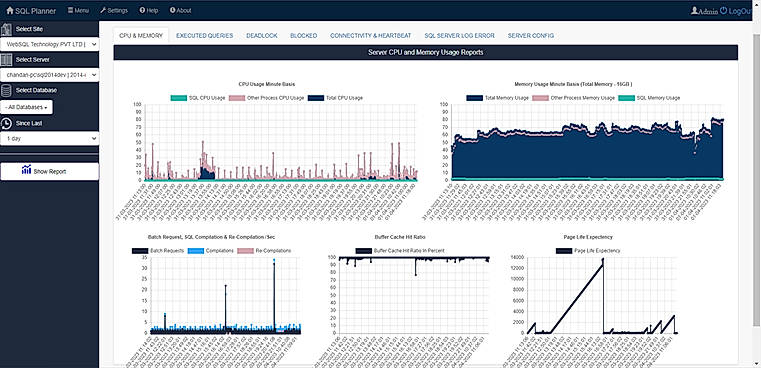Toggle Re-Compilations legend series
The height and width of the screenshot is (368, 761).
[264, 251]
